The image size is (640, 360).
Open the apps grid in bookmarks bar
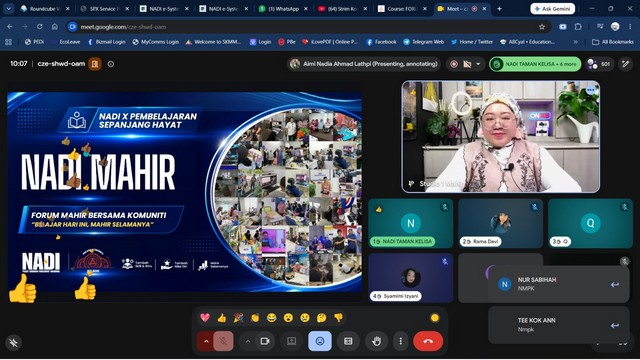point(8,42)
